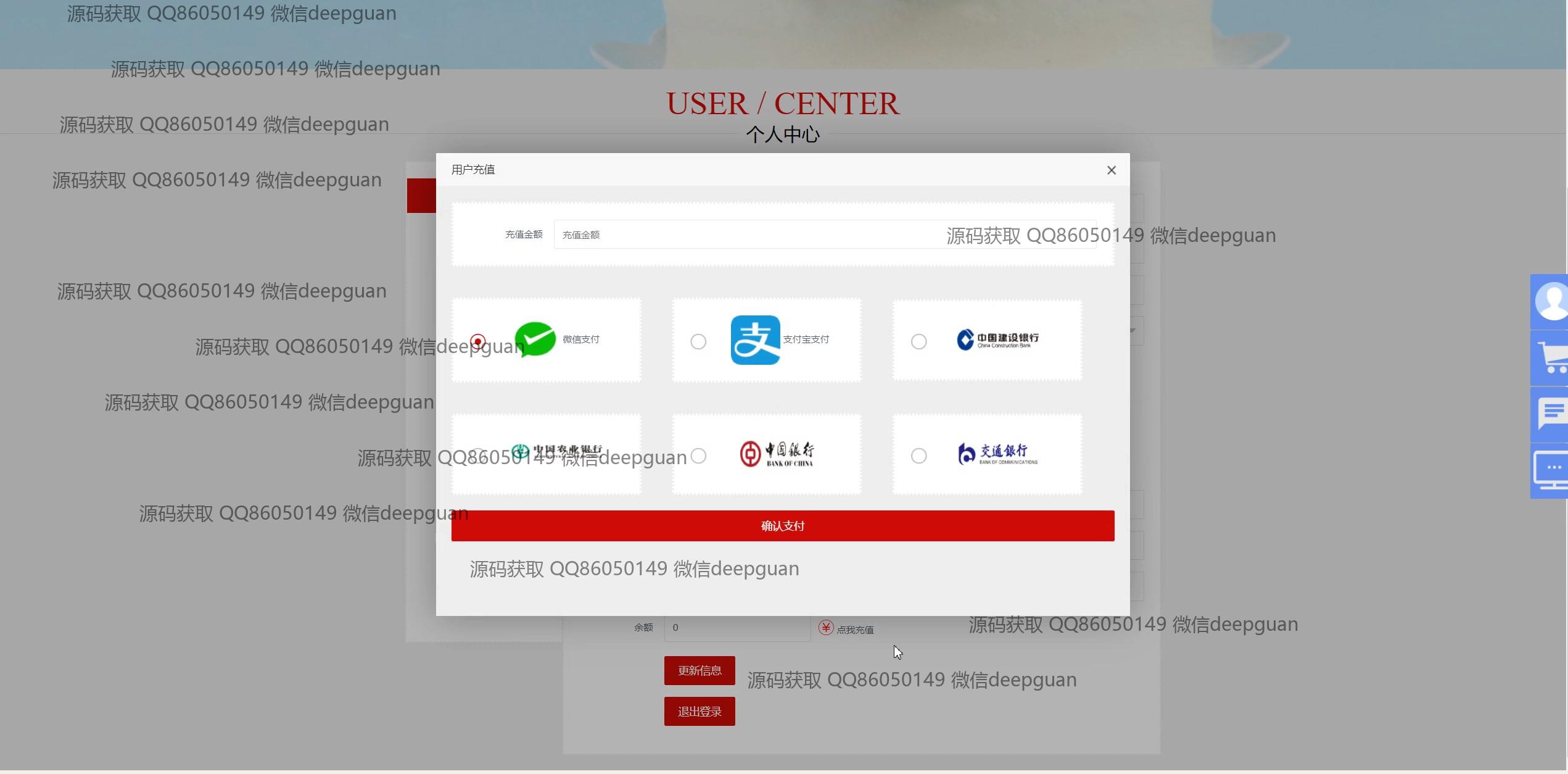The image size is (1568, 774).
Task: Choose Bank of China radio button
Action: coord(698,456)
